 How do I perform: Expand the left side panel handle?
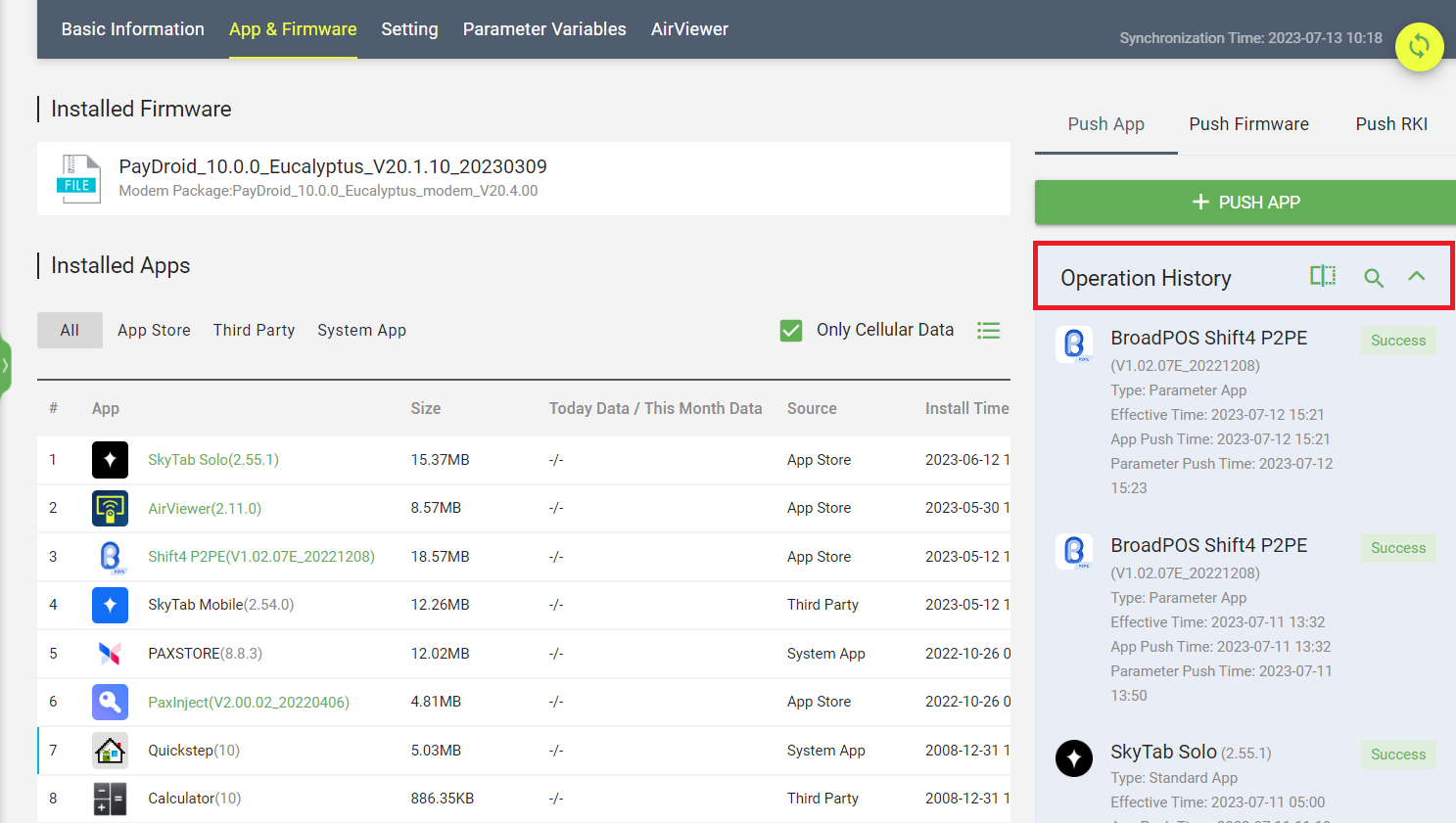(x=5, y=366)
